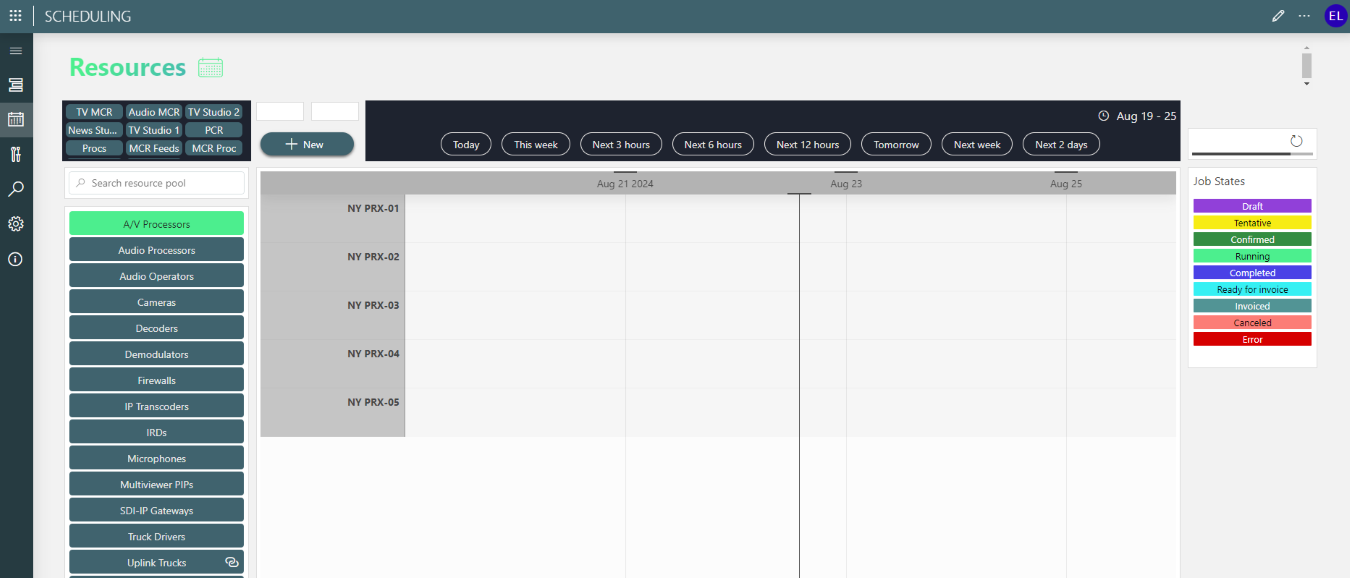This screenshot has width=1350, height=578.
Task: Click the Next 12 hours button
Action: 808,144
